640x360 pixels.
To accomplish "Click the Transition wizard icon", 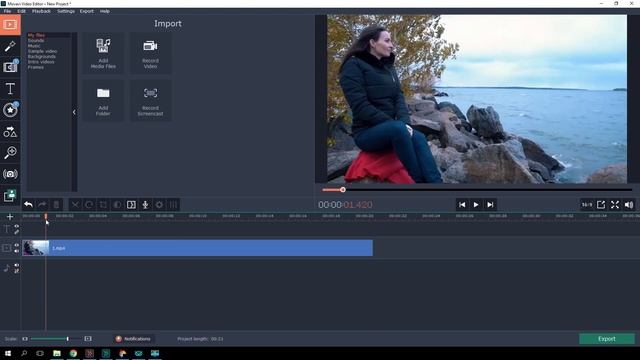I will pyautogui.click(x=131, y=205).
